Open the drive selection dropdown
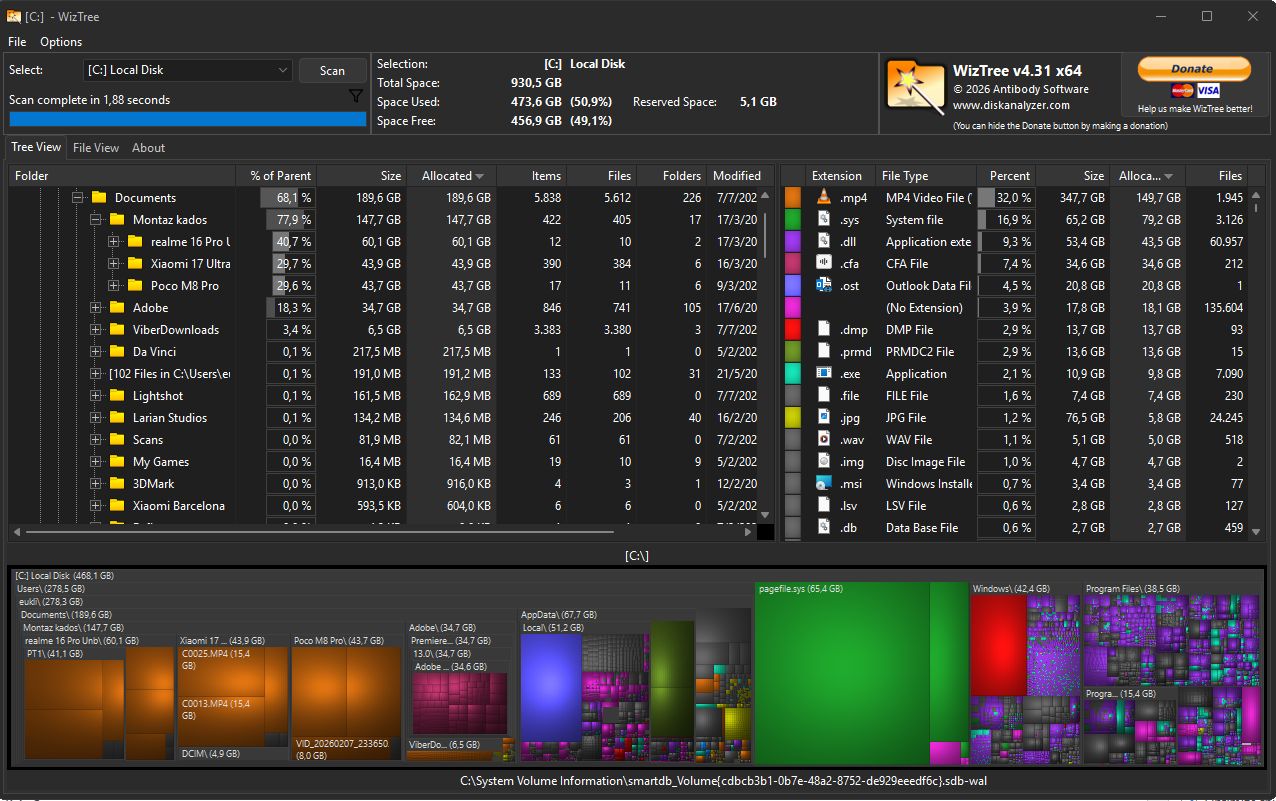 (x=188, y=70)
